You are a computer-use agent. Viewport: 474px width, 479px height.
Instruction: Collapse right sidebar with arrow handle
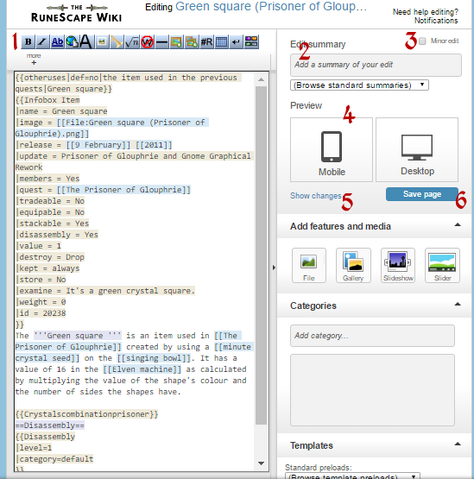(274, 267)
